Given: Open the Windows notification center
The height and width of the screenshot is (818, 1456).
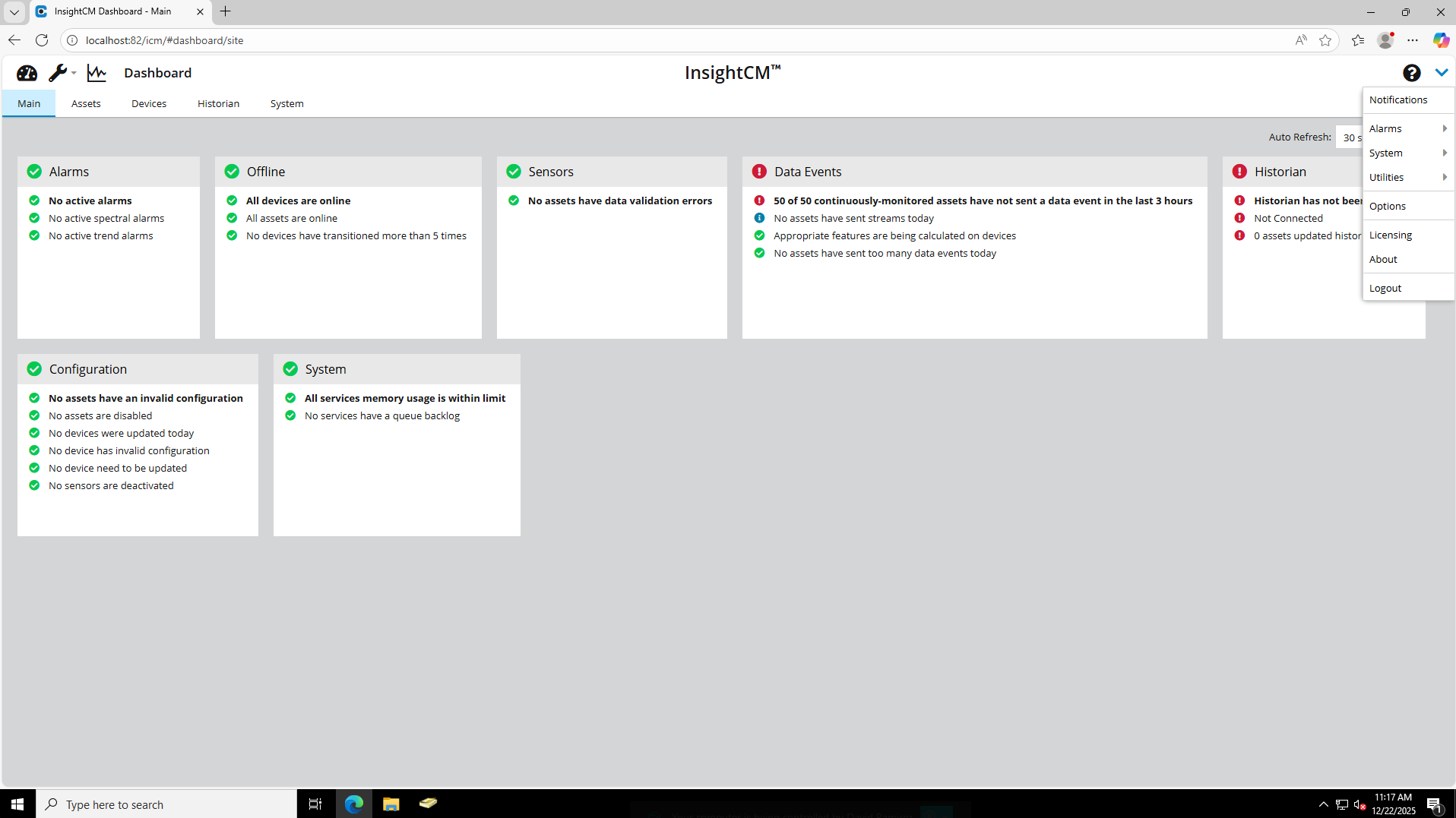Looking at the screenshot, I should (x=1435, y=804).
